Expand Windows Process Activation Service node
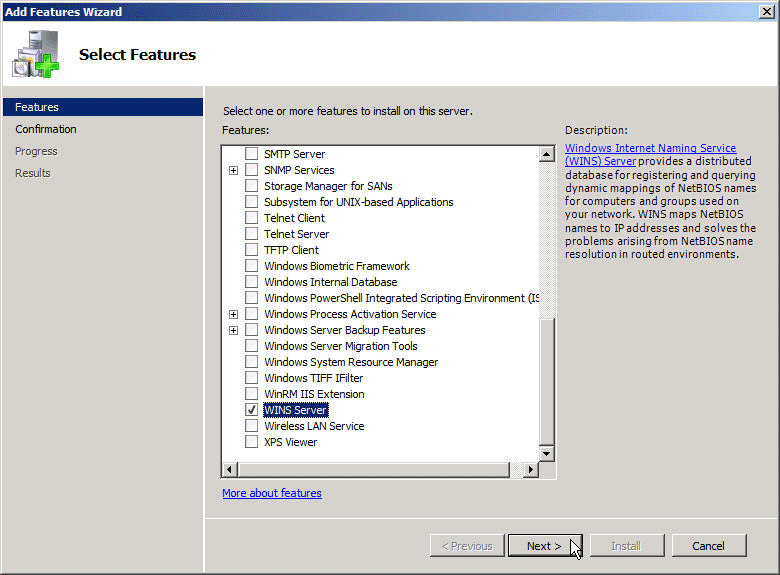This screenshot has width=780, height=575. pos(233,314)
